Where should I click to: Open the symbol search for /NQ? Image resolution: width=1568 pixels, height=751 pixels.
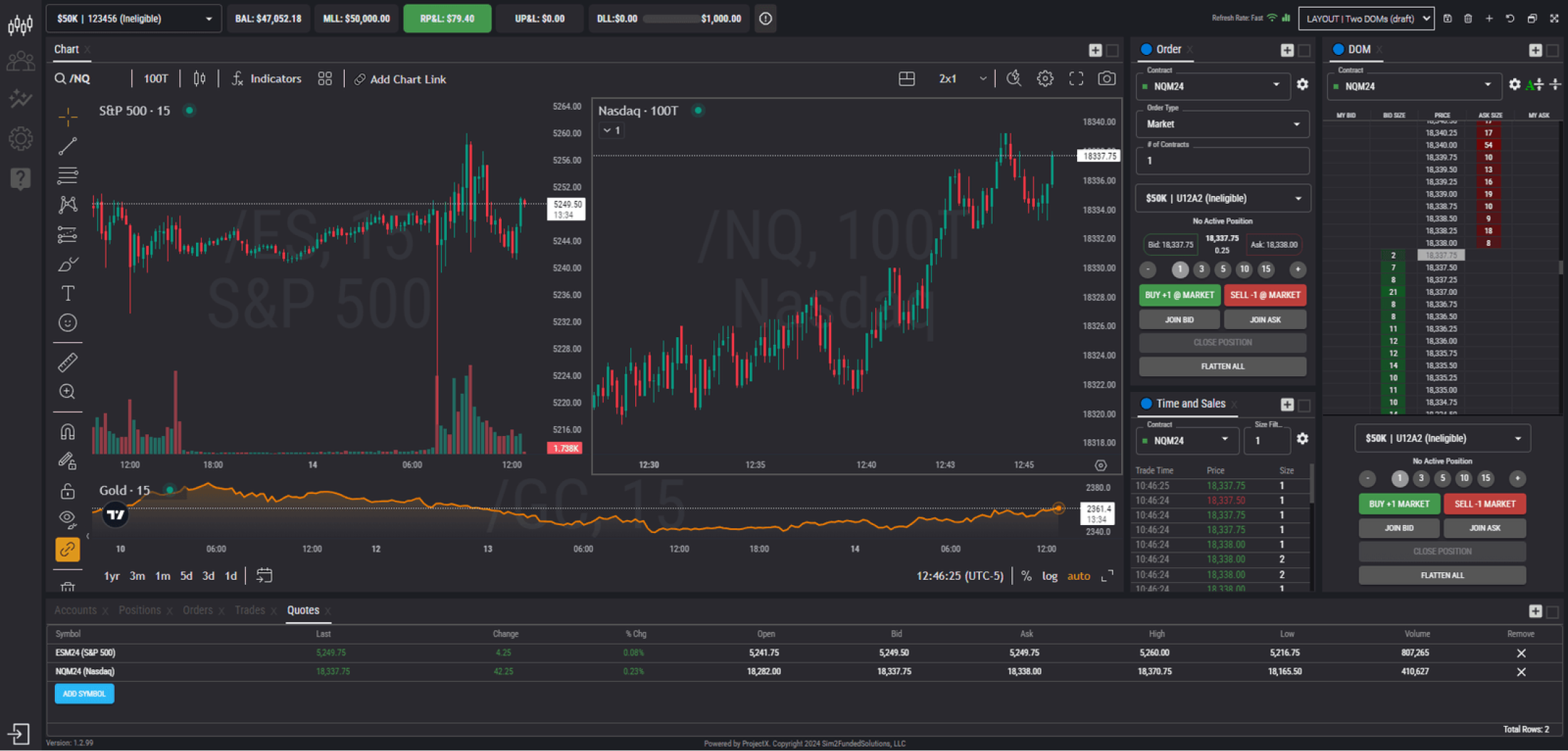tap(73, 79)
